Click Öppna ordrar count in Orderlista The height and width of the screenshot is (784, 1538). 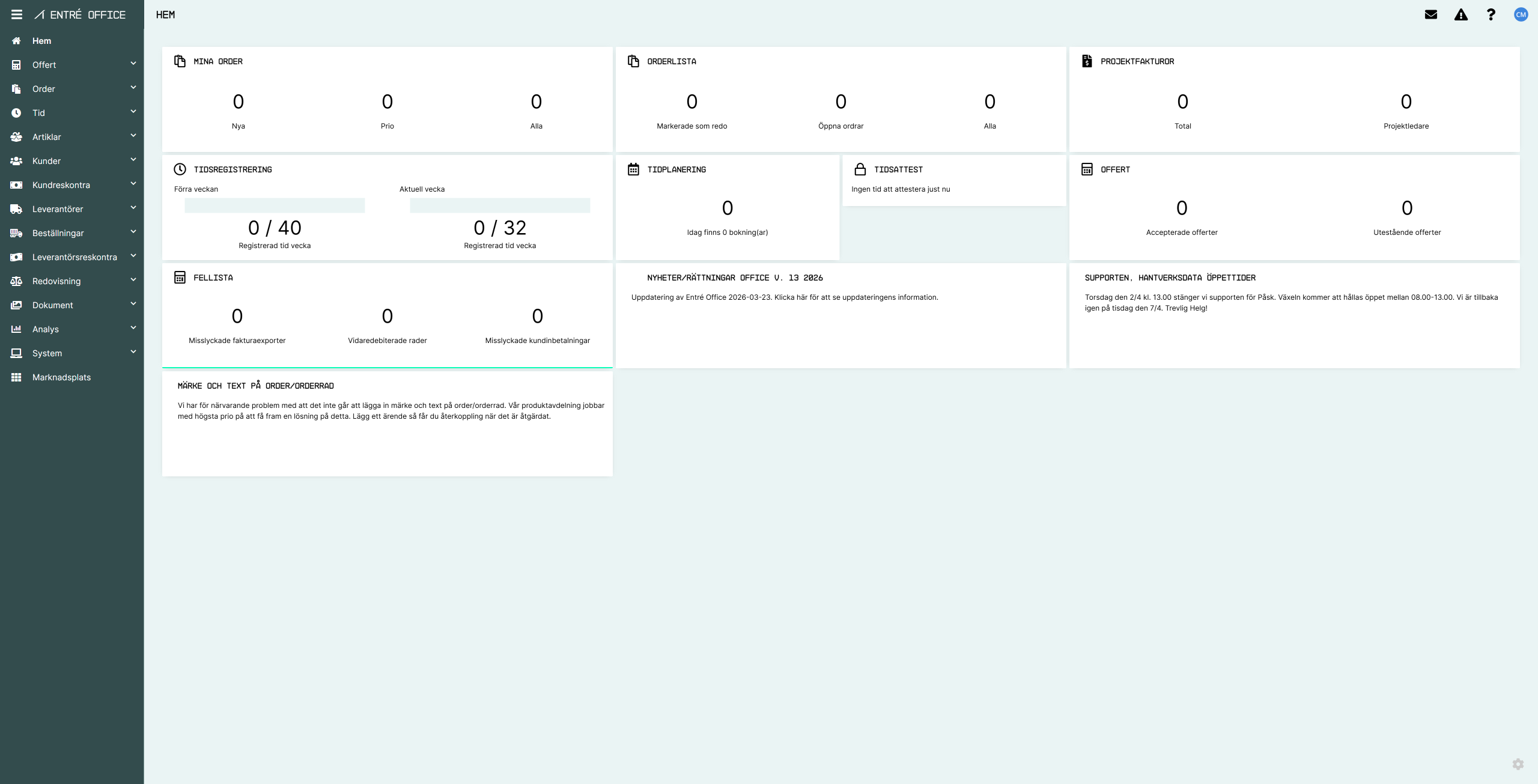[x=840, y=102]
